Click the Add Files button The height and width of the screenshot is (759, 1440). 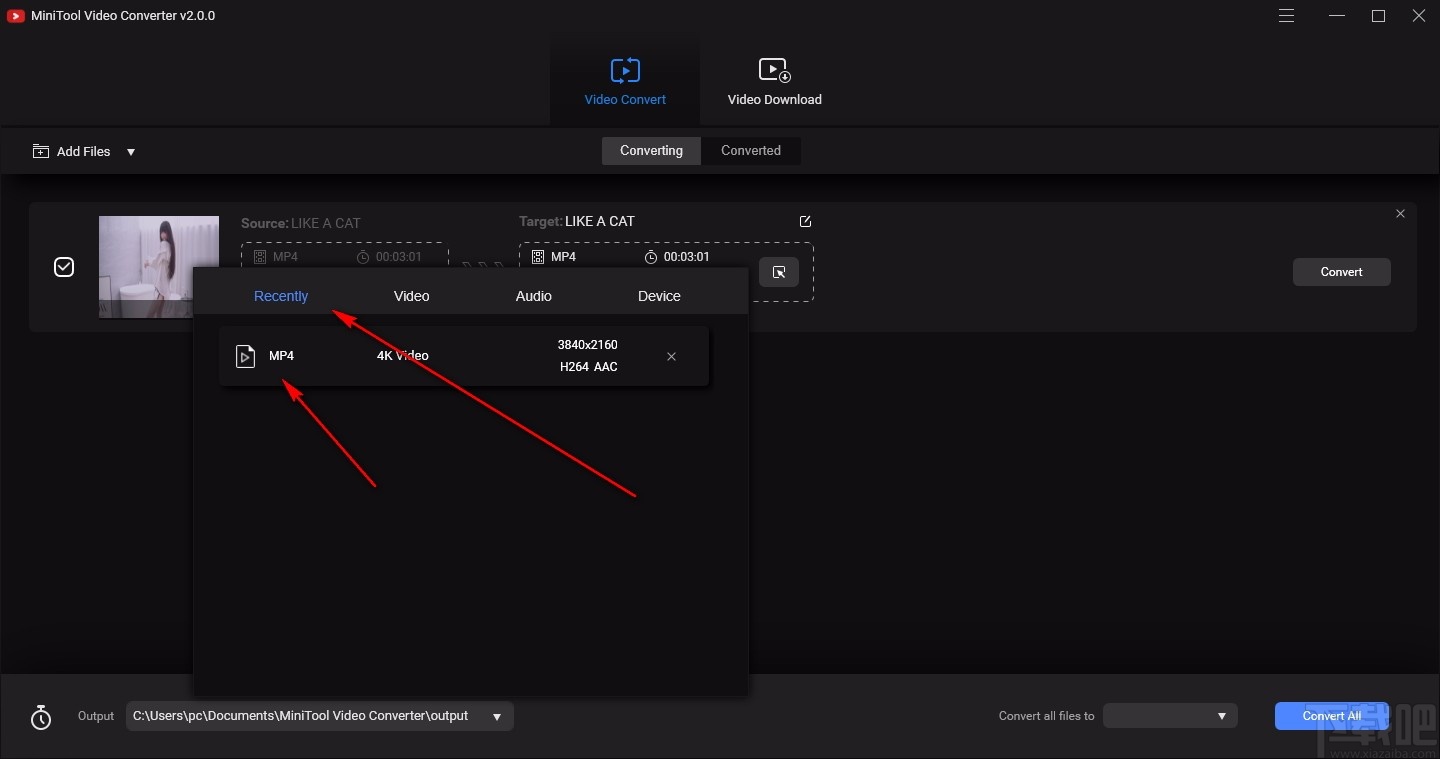pyautogui.click(x=72, y=152)
